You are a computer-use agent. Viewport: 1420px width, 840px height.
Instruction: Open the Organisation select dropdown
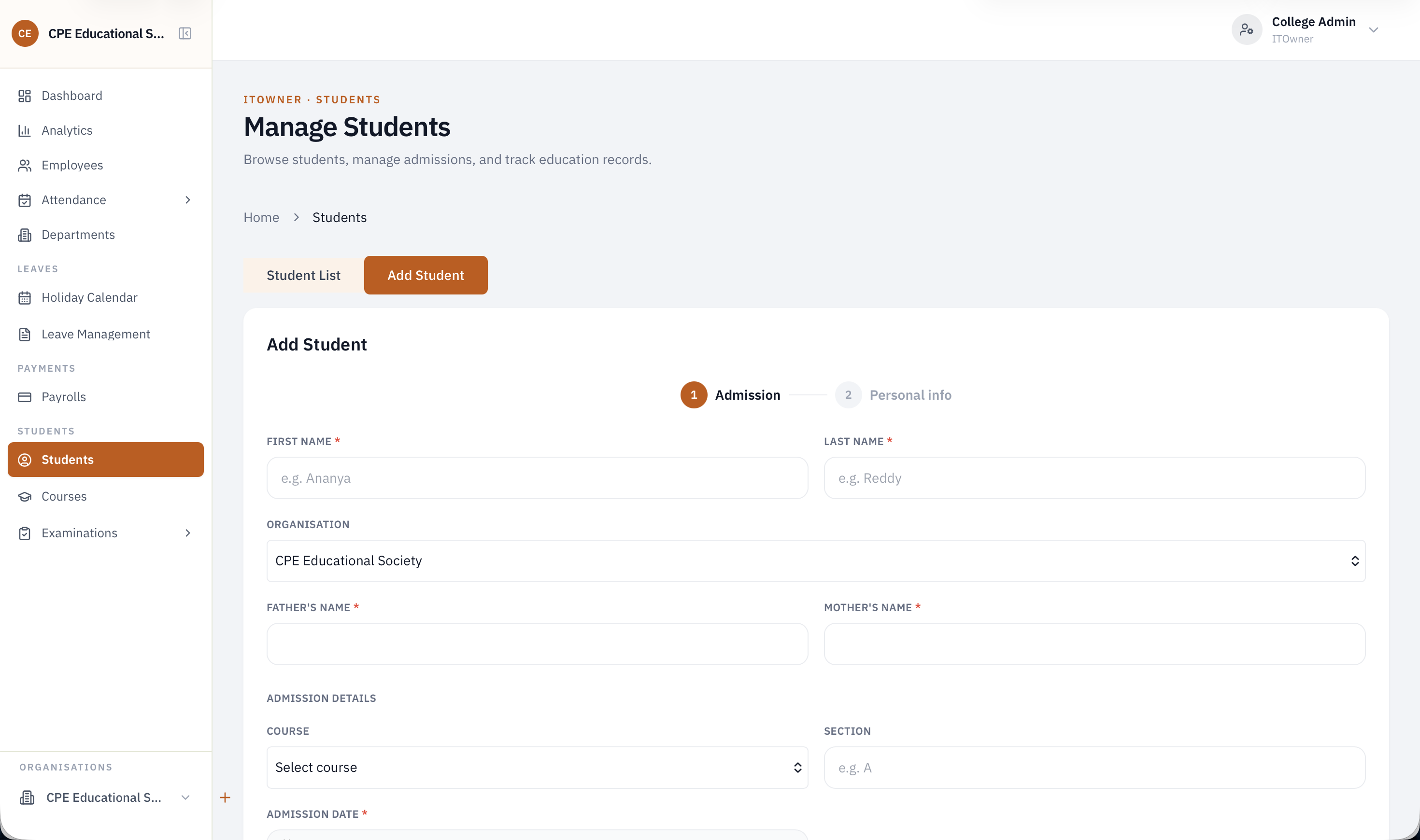pyautogui.click(x=816, y=560)
